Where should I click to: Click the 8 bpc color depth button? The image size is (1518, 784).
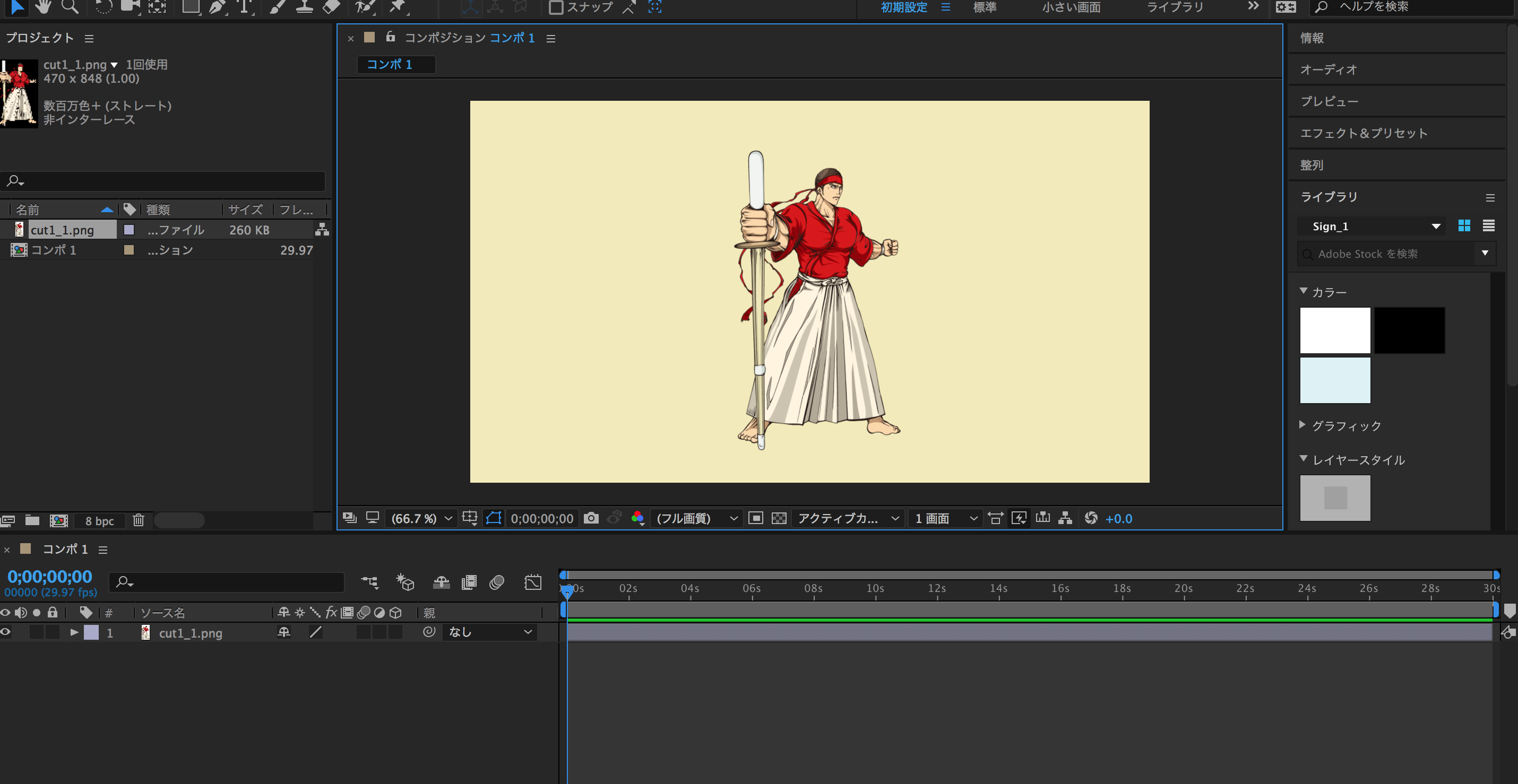(x=100, y=521)
